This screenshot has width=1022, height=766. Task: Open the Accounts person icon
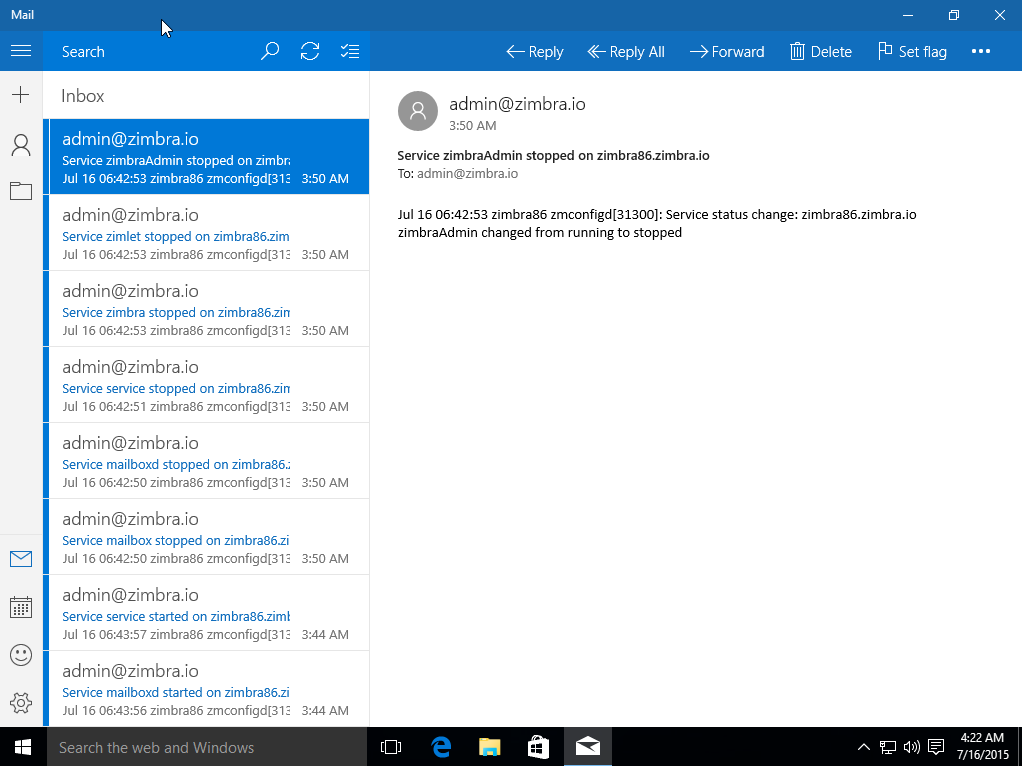tap(21, 146)
